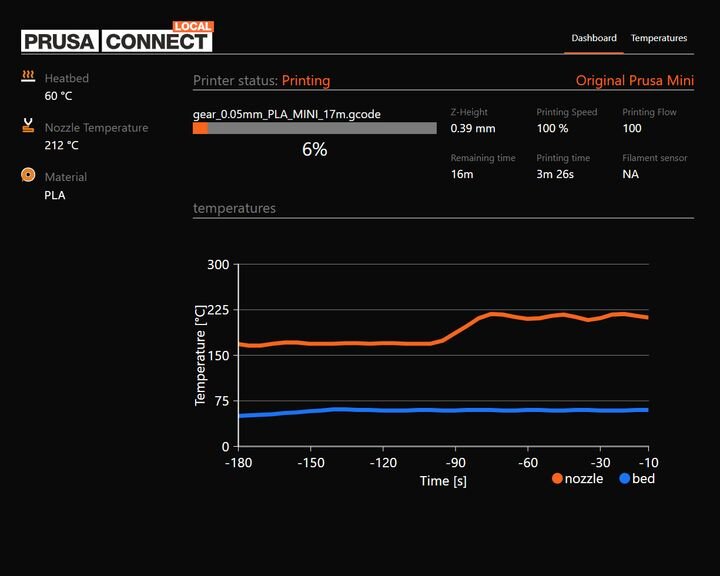Viewport: 720px width, 576px height.
Task: Click the heatbed icon in sidebar
Action: 28,77
